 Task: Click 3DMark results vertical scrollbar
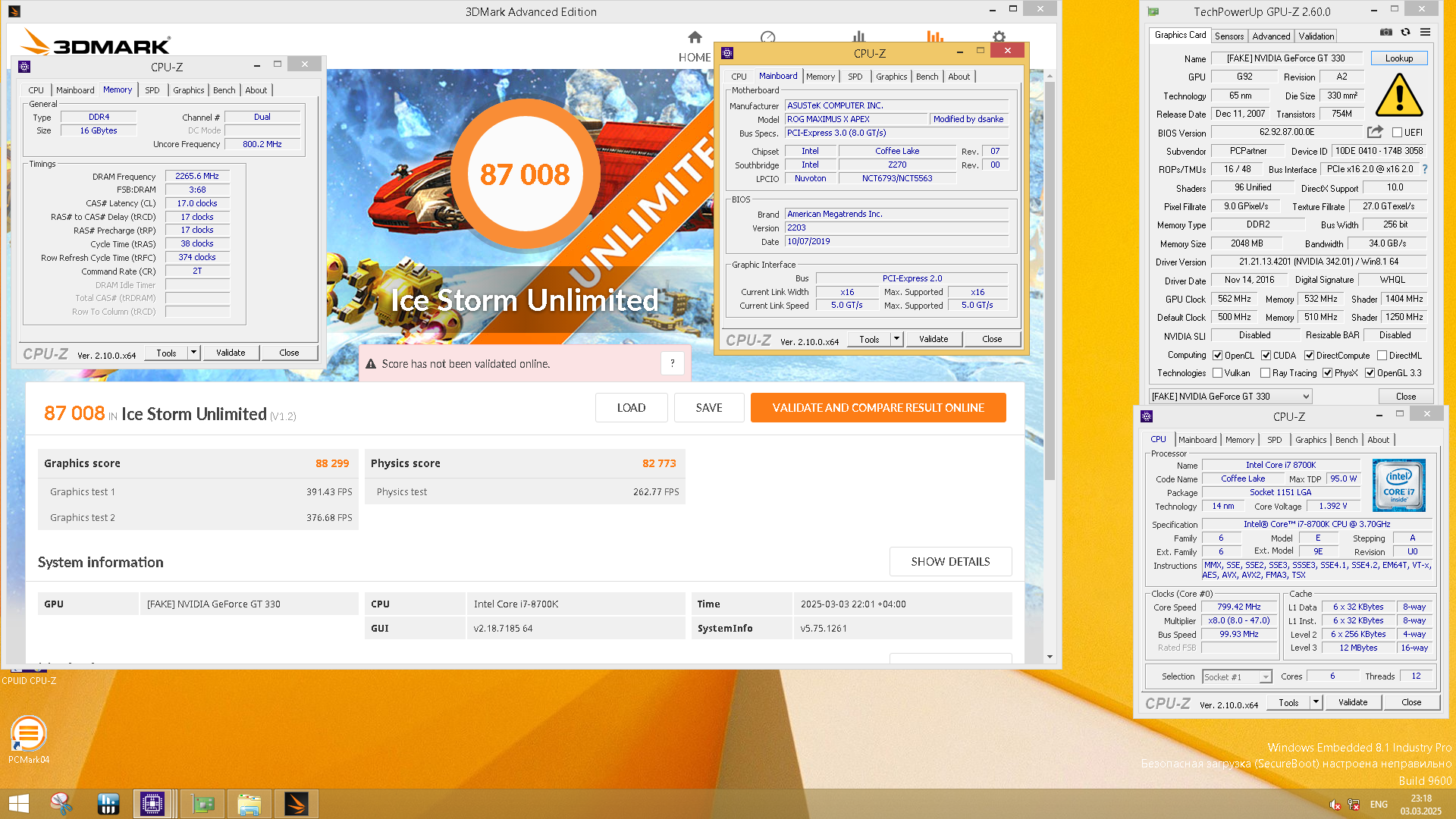coord(1050,281)
